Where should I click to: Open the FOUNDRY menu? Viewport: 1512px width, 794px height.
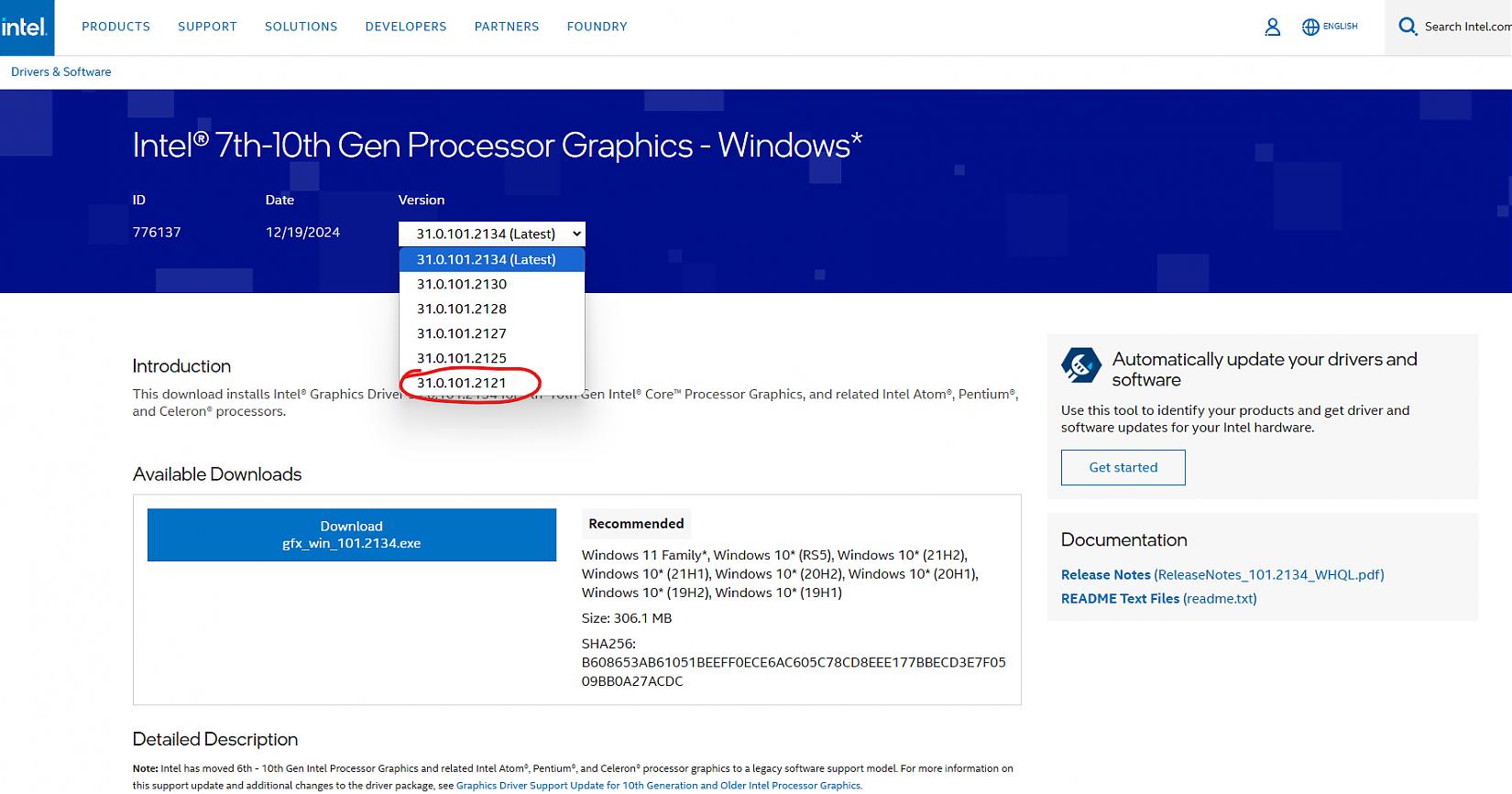[597, 27]
